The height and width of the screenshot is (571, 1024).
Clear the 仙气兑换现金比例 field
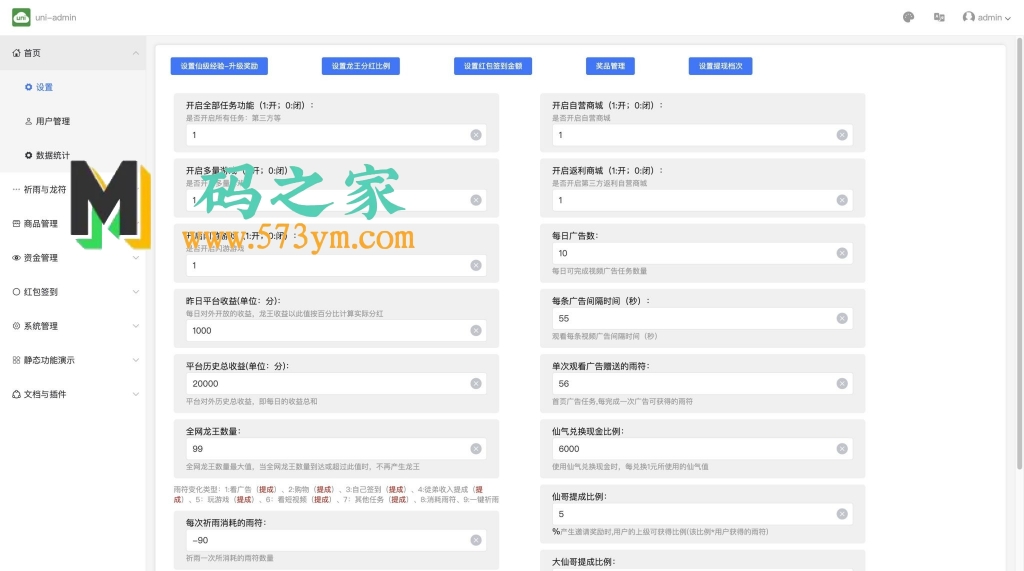click(842, 449)
